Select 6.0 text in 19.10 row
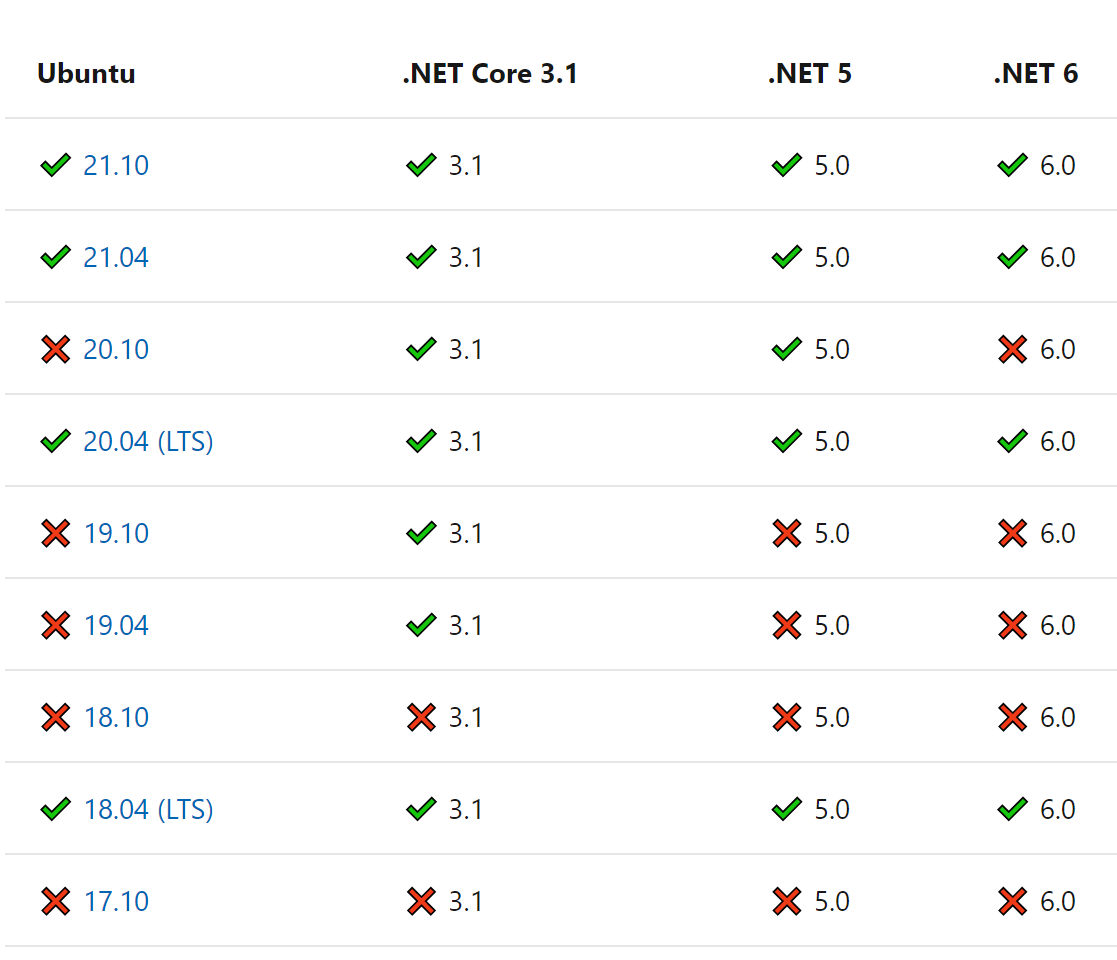The image size is (1117, 960). [1058, 533]
